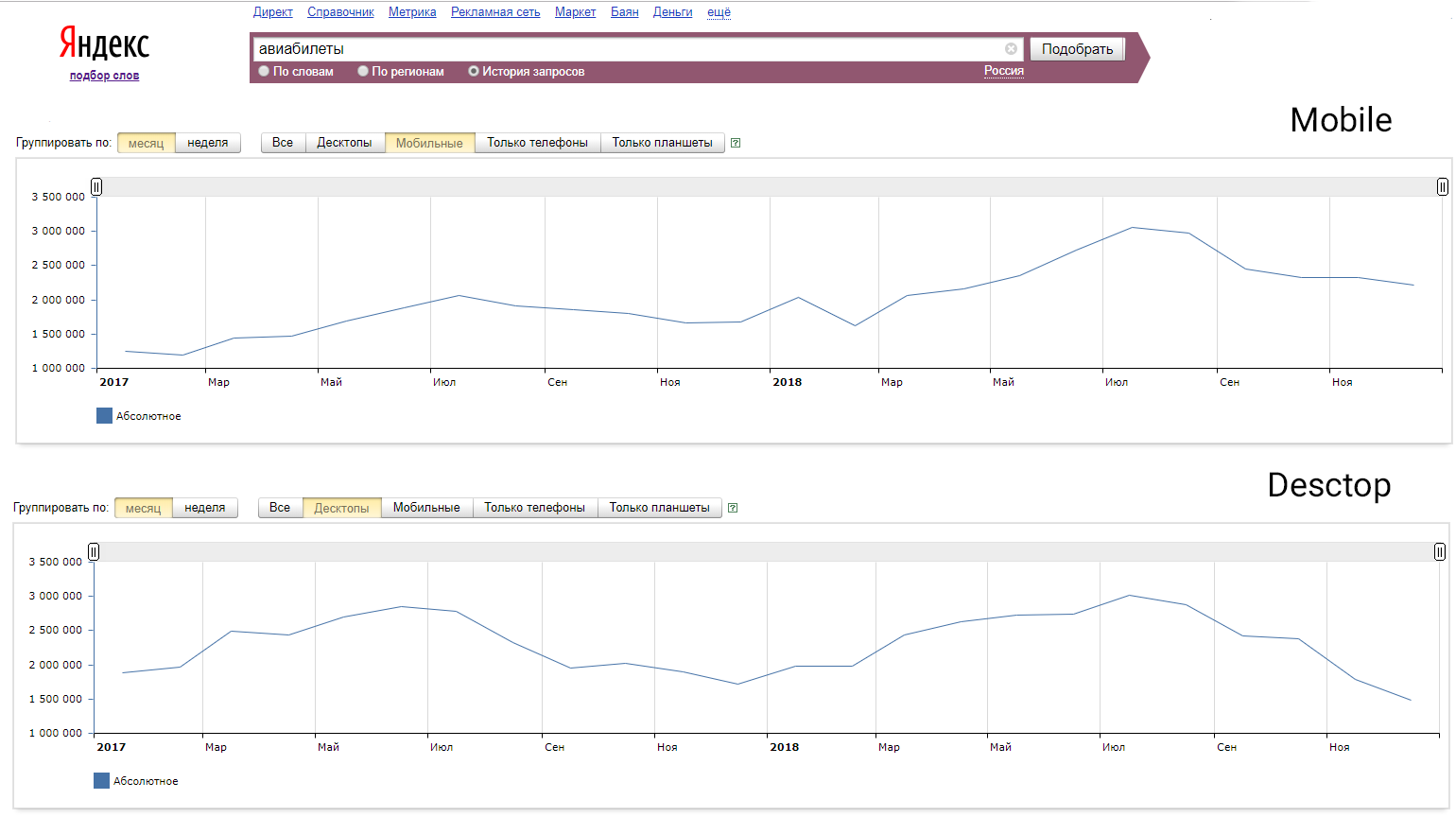
Task: Clear the search field with the X icon
Action: coord(1011,49)
